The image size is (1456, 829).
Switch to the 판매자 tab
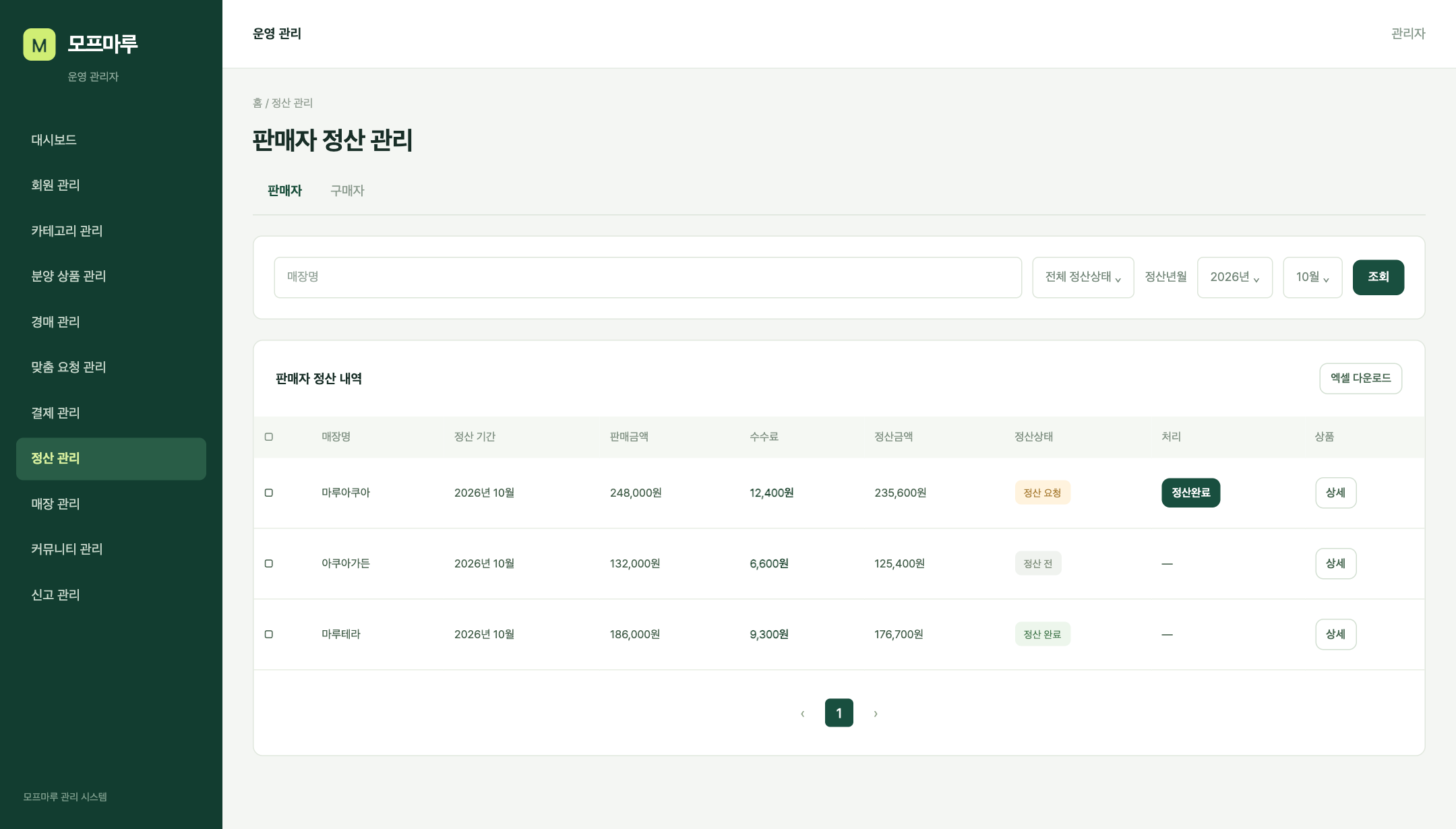coord(284,191)
